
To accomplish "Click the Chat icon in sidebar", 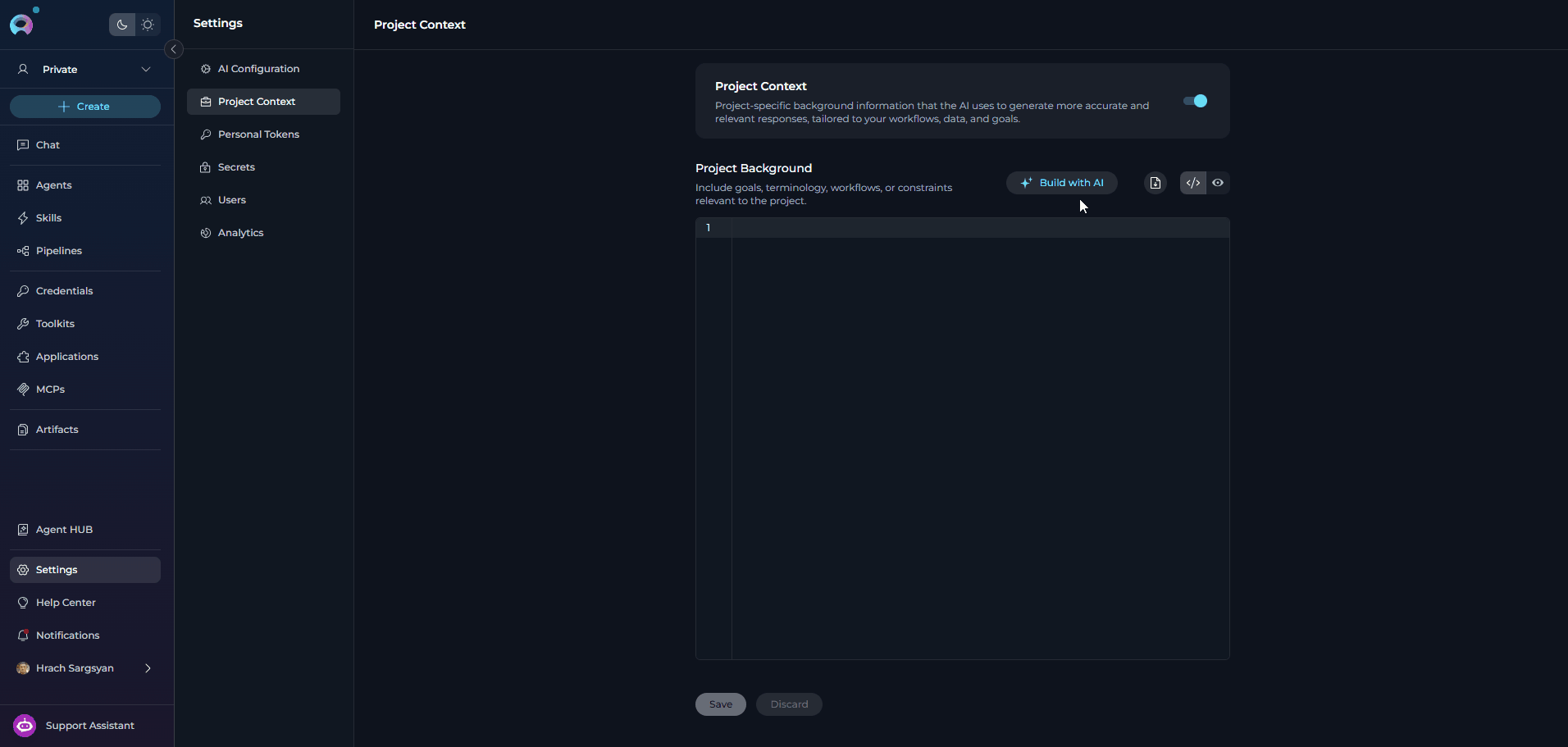I will [23, 145].
